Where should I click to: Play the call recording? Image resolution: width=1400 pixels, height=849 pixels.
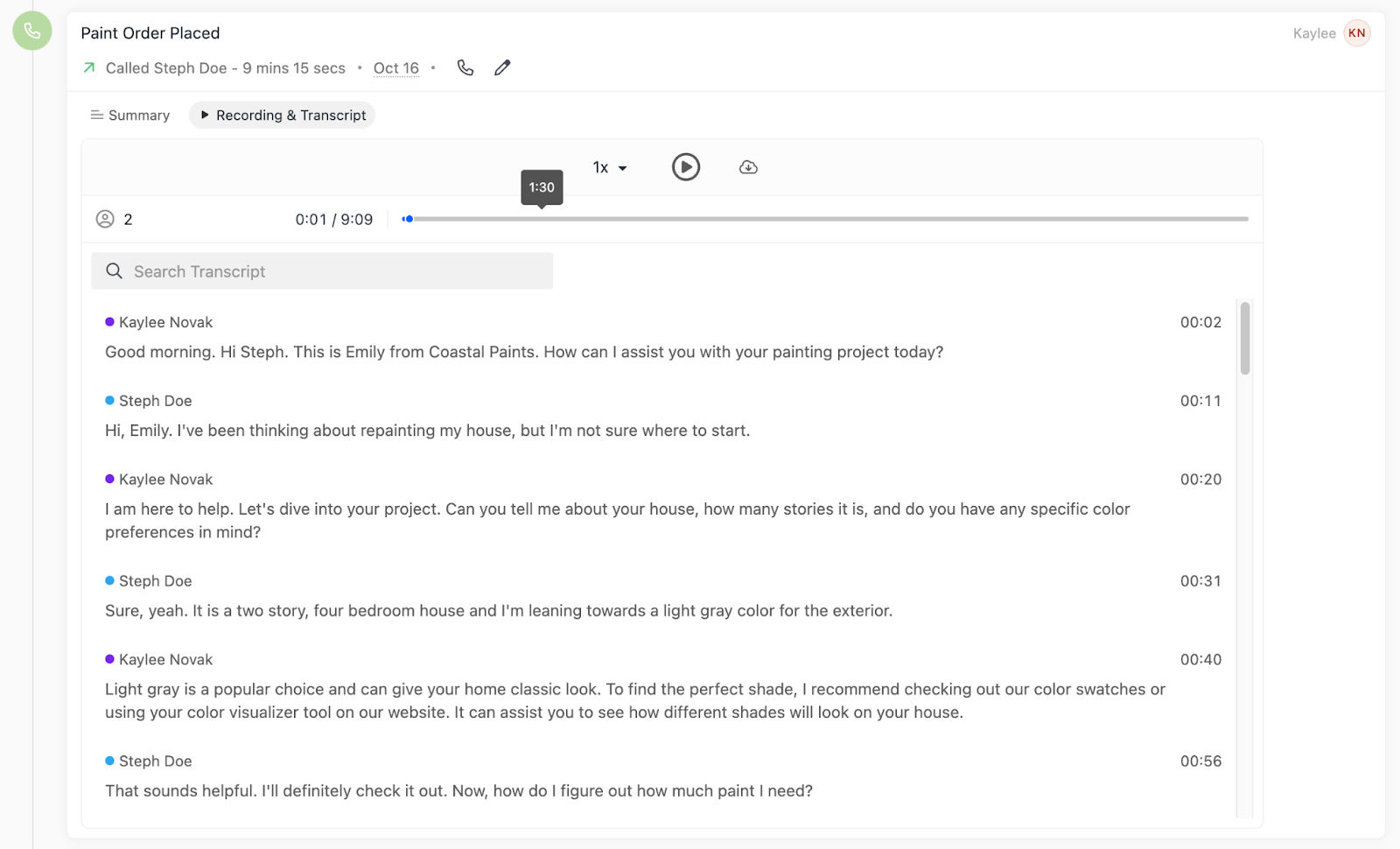[x=686, y=167]
